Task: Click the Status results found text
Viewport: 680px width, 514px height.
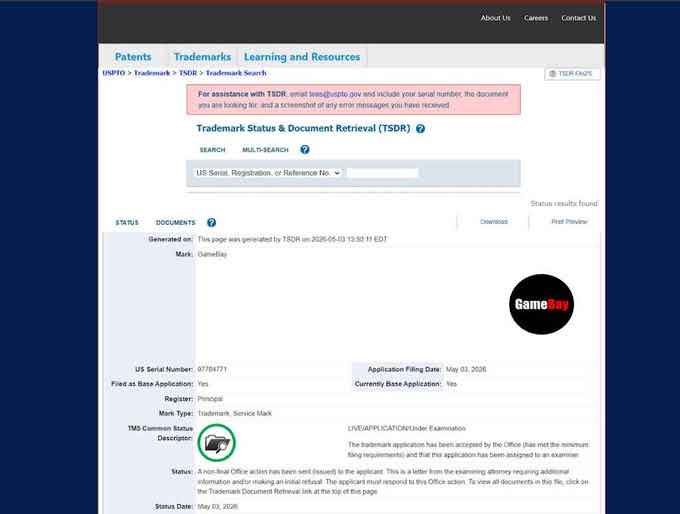Action: (x=564, y=203)
